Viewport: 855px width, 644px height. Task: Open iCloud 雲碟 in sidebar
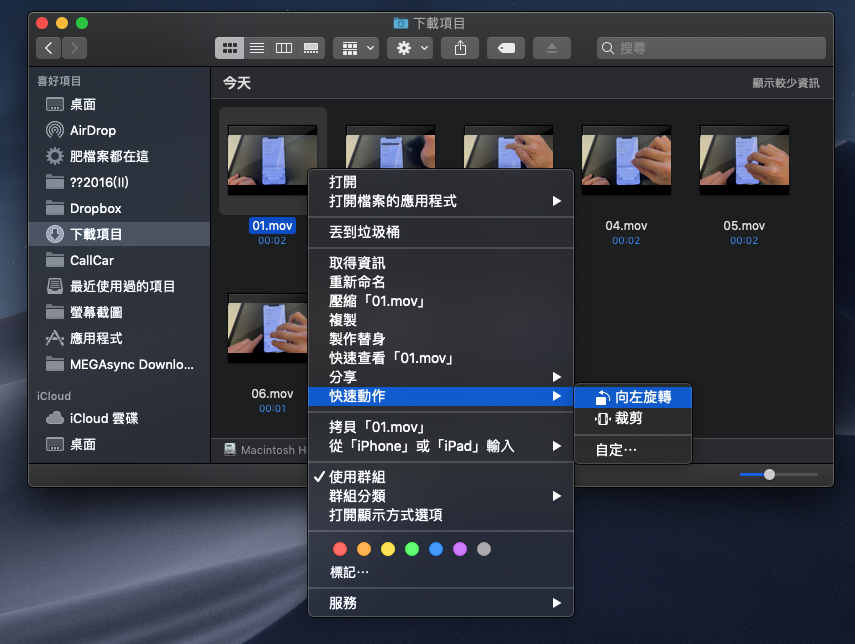pyautogui.click(x=119, y=418)
